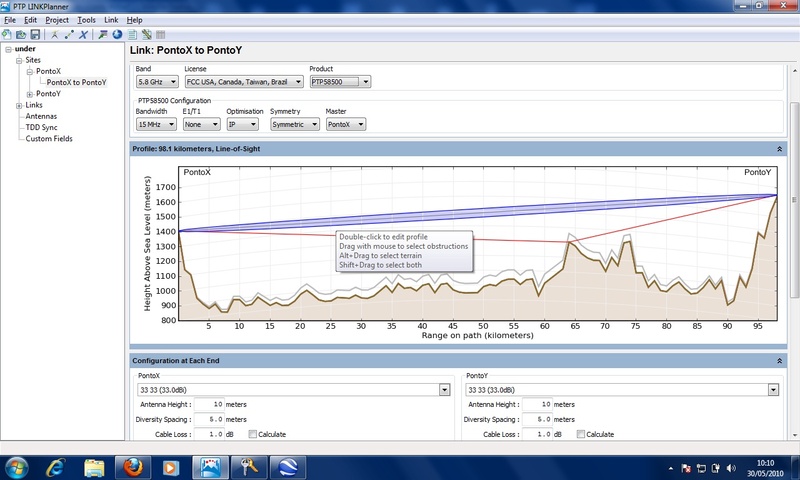Open the Band dropdown showing 5.8 GHz

point(157,82)
